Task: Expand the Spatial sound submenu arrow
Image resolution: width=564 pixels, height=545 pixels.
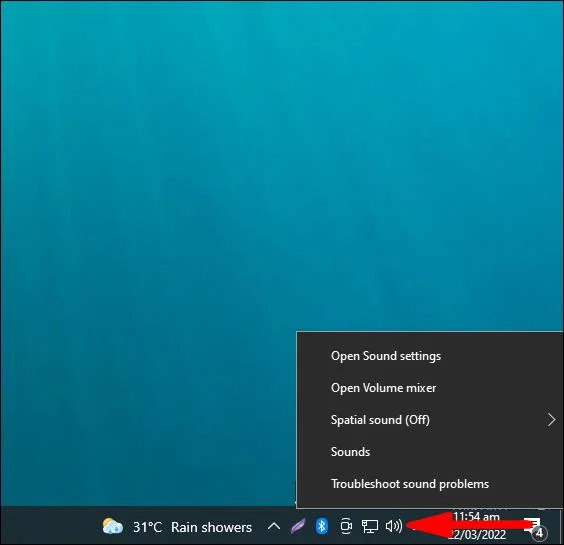Action: [551, 420]
